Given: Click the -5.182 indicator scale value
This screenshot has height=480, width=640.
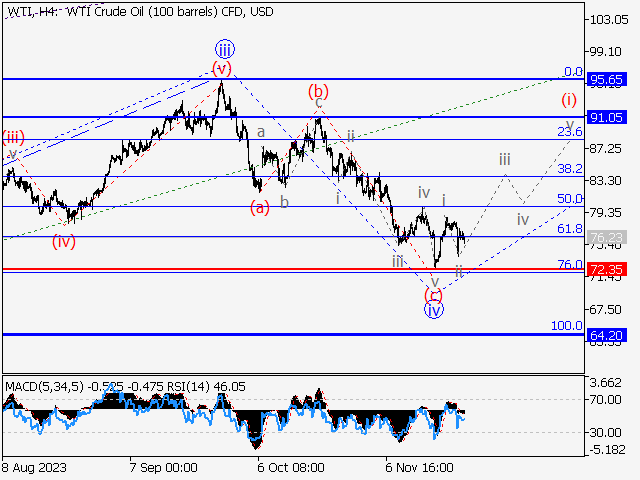Looking at the screenshot, I should [607, 450].
